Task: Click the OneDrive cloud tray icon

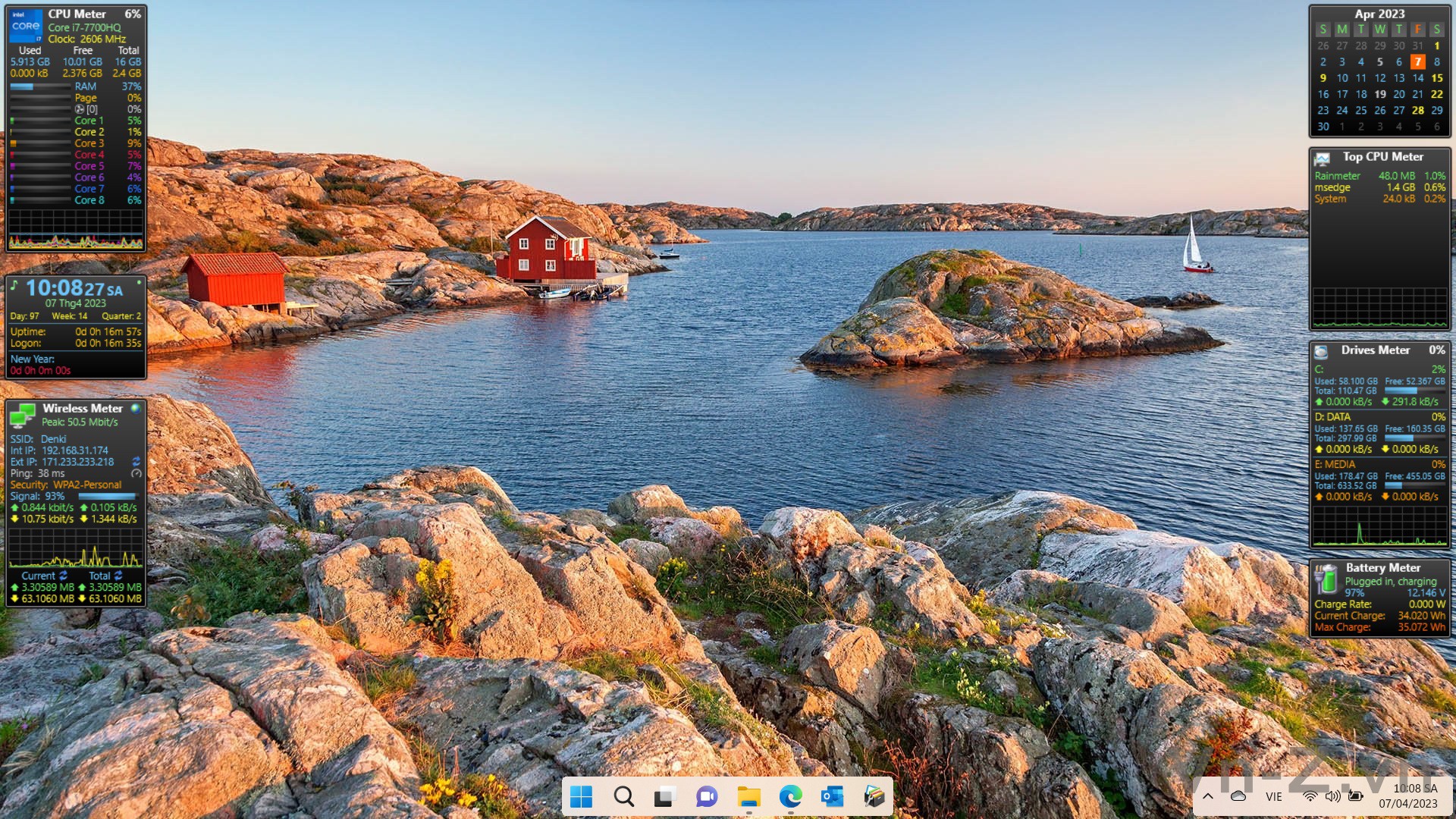Action: [1238, 796]
